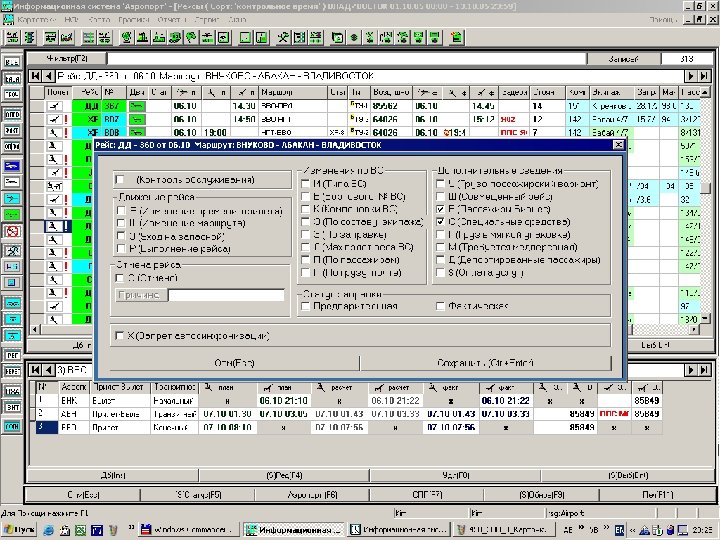Tick the О (Отмена) flight cancellation box
Viewport: 720px width, 540px height.
[x=120, y=277]
